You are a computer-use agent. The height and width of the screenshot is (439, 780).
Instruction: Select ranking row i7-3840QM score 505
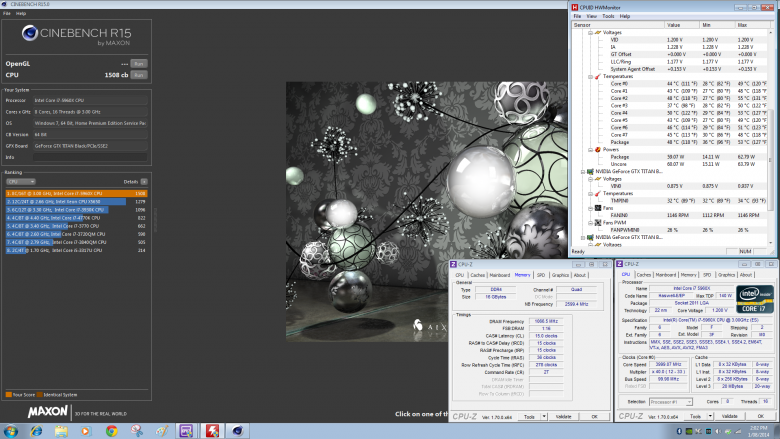click(77, 242)
